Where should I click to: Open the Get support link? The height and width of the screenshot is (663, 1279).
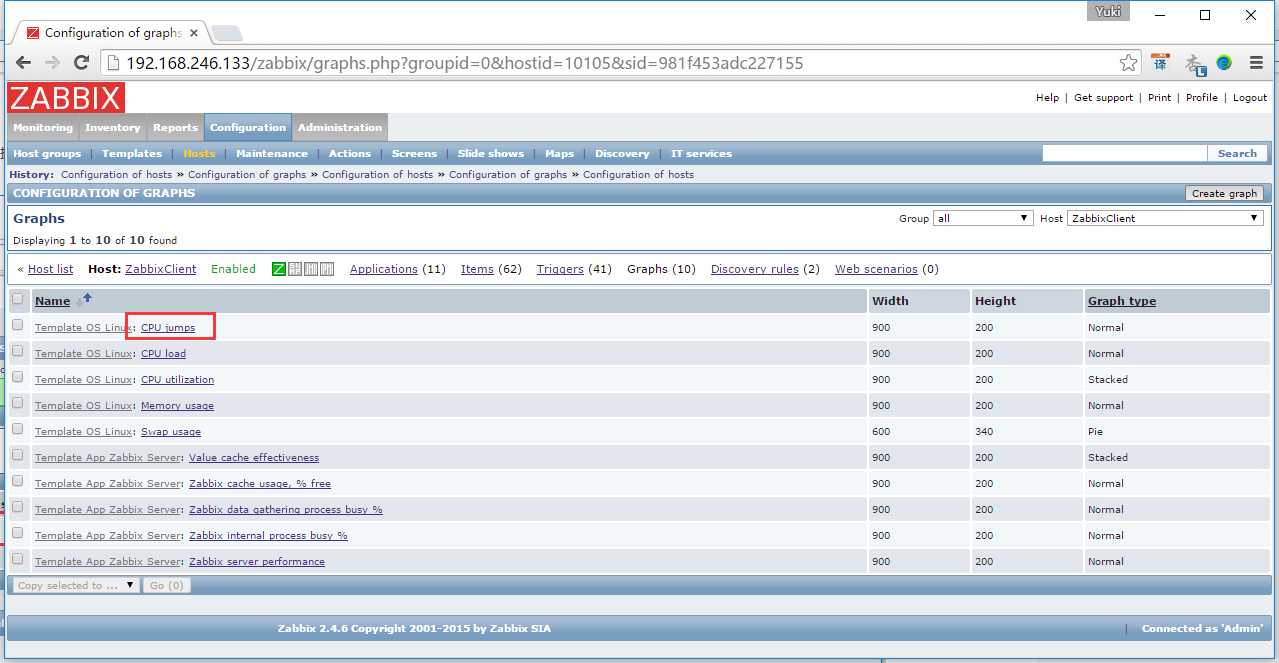click(1104, 98)
